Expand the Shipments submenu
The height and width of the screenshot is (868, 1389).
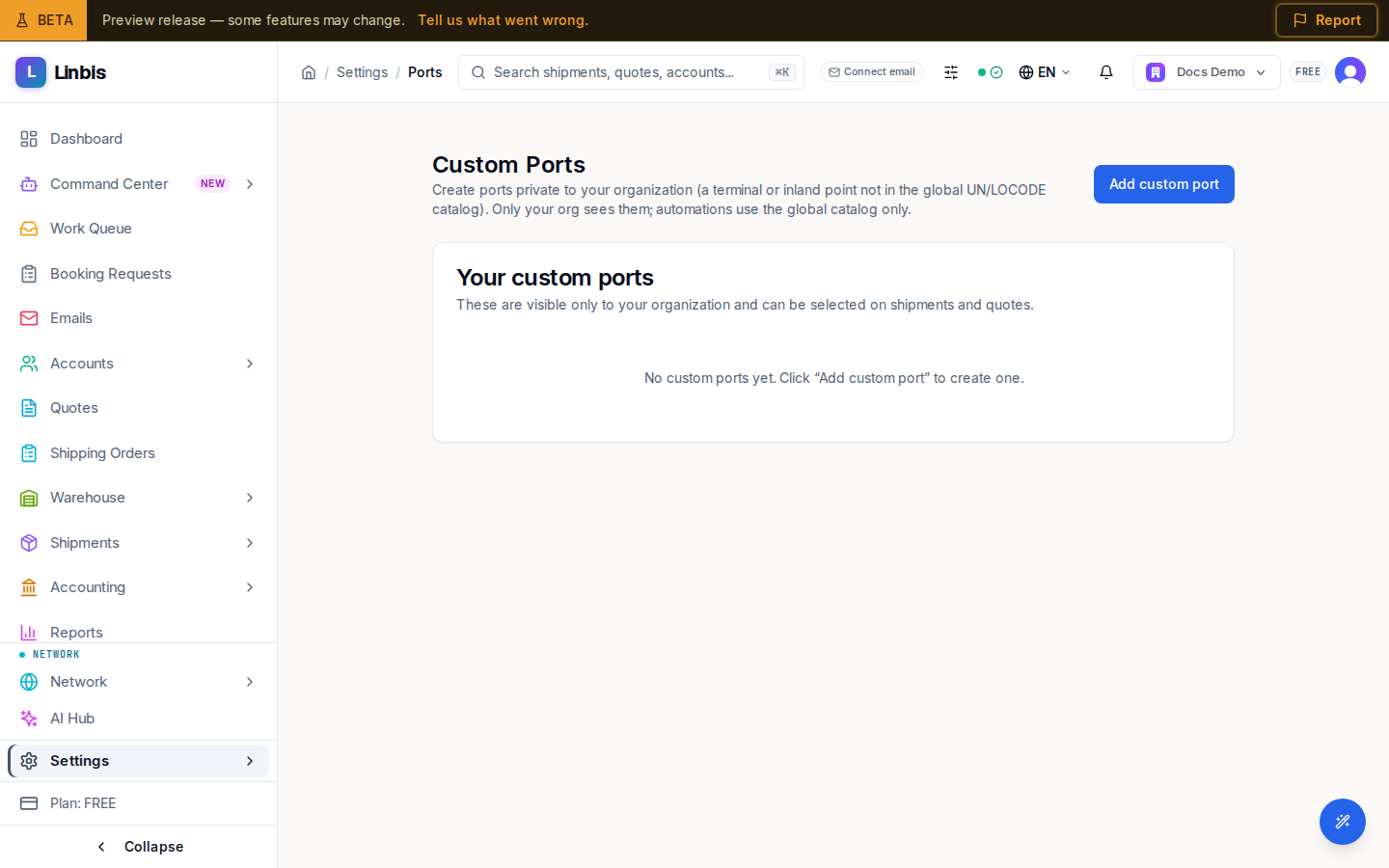click(250, 543)
